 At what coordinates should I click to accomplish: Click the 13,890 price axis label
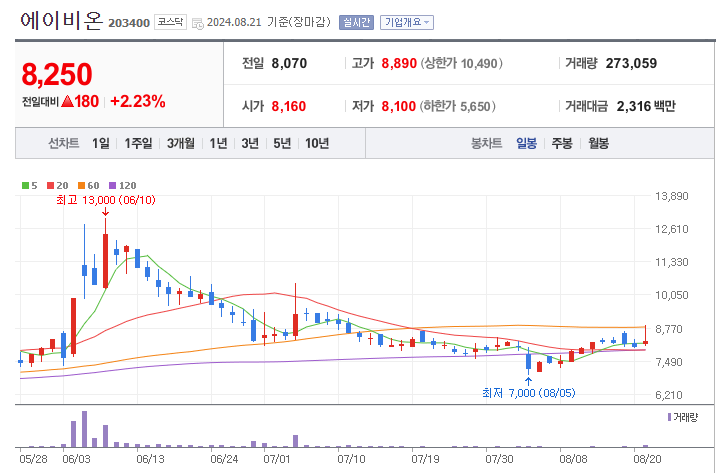coord(671,196)
